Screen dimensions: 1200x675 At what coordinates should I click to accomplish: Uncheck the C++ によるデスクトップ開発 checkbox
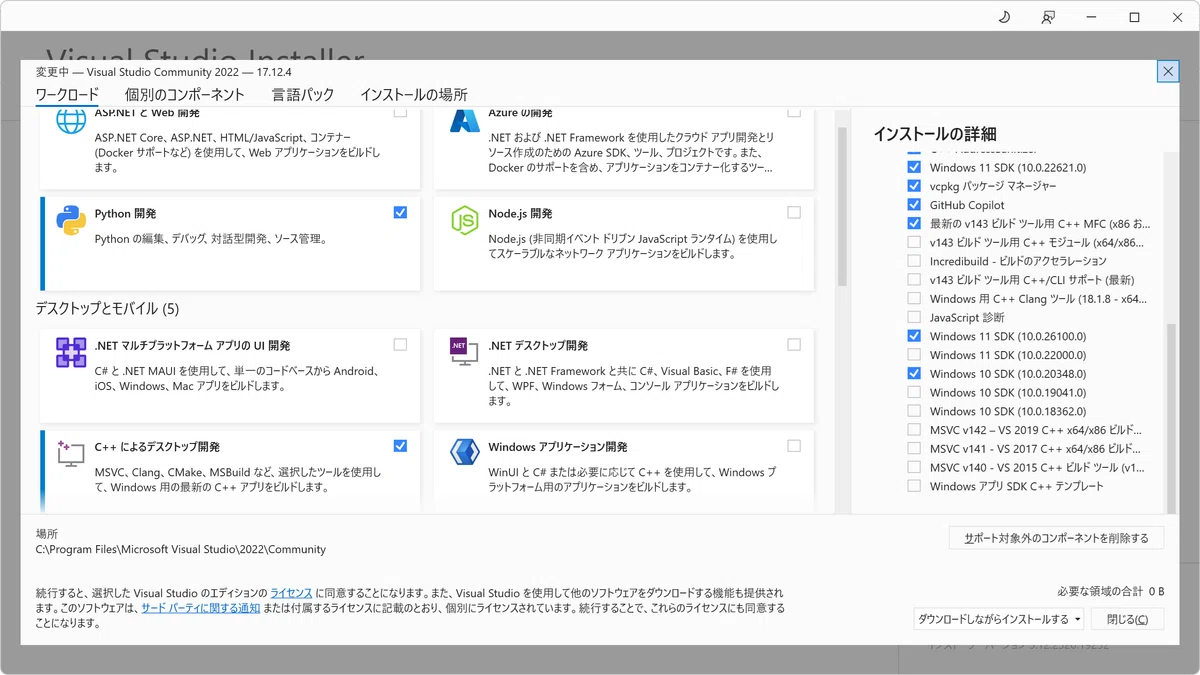(x=400, y=446)
